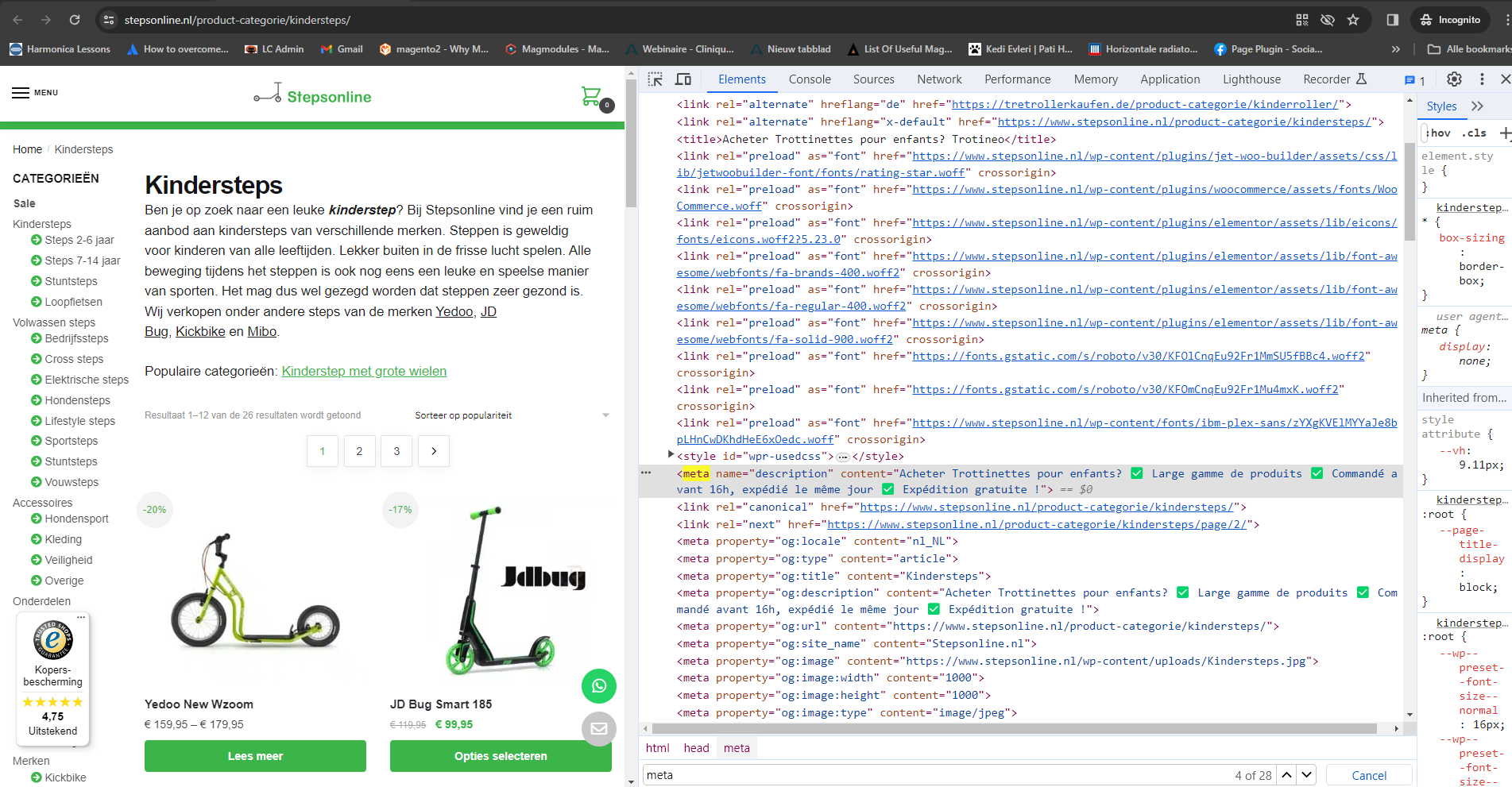
Task: Open the Performance tab
Action: pyautogui.click(x=1017, y=79)
